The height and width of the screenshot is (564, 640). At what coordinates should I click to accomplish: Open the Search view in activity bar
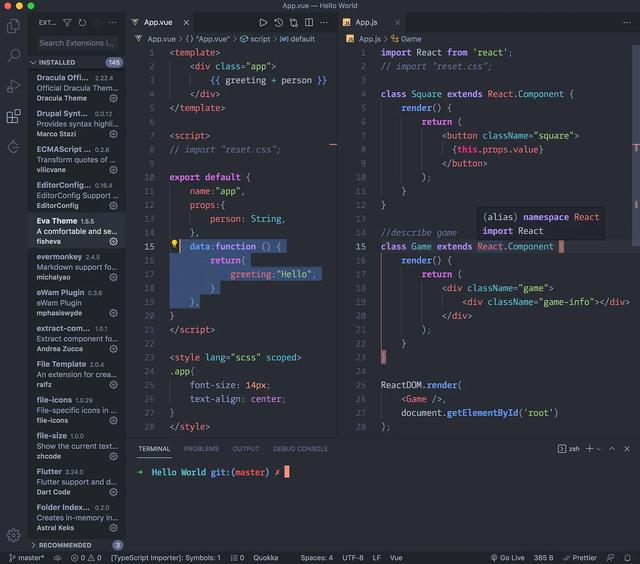coord(13,55)
